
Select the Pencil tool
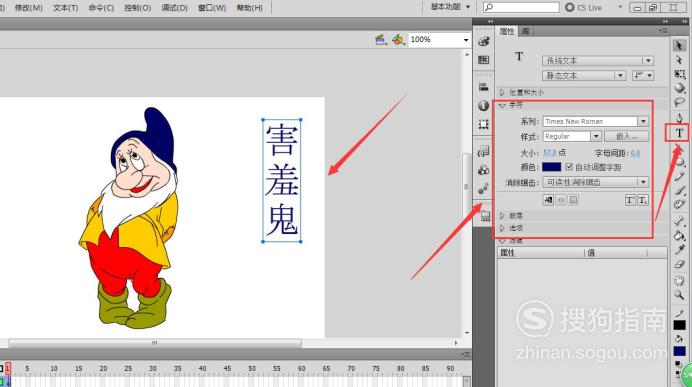point(680,177)
